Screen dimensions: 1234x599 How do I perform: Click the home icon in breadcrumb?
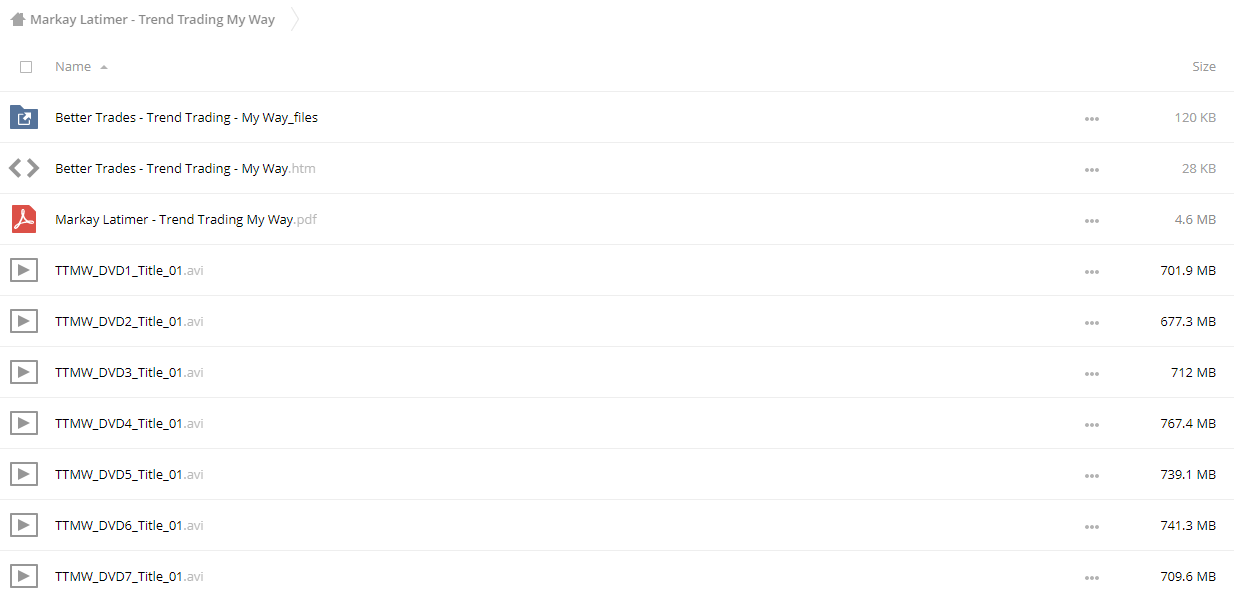(x=17, y=20)
